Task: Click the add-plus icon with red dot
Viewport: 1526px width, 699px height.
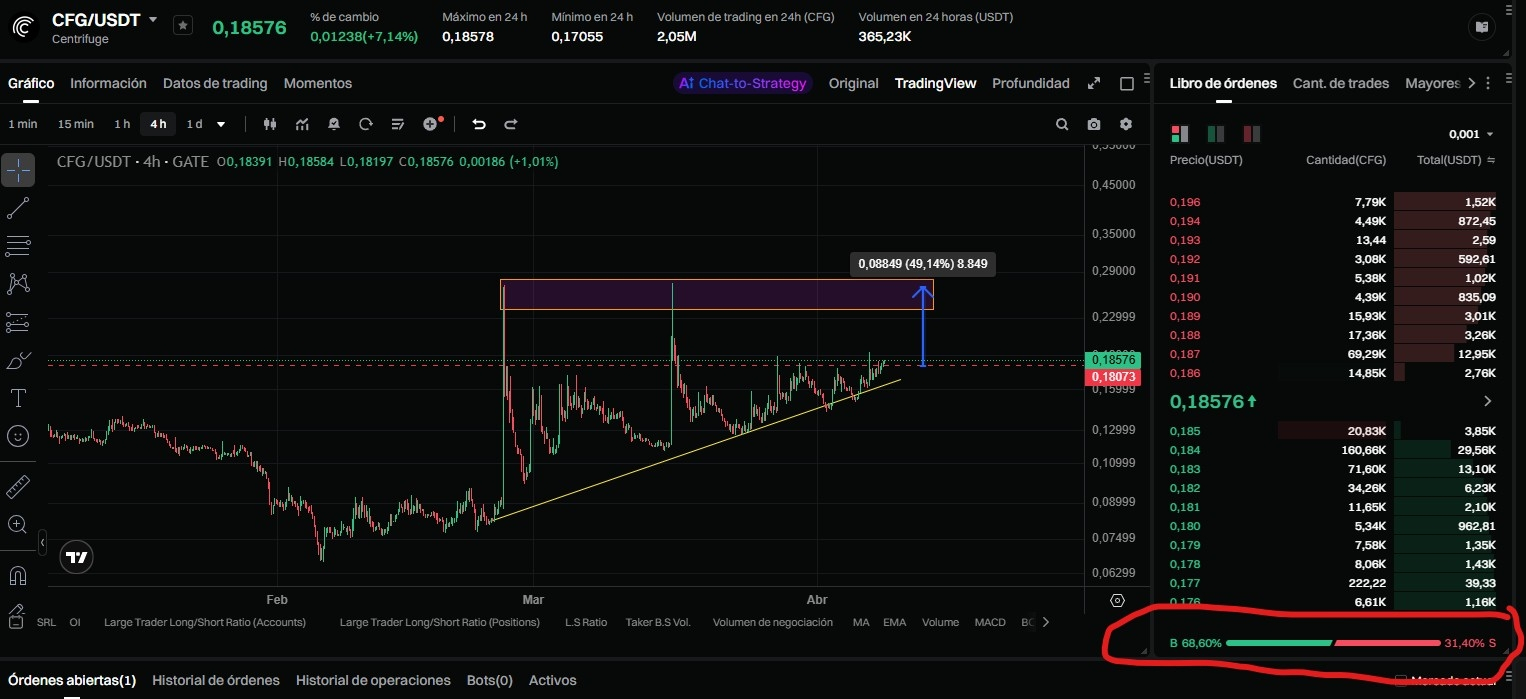Action: (x=432, y=124)
